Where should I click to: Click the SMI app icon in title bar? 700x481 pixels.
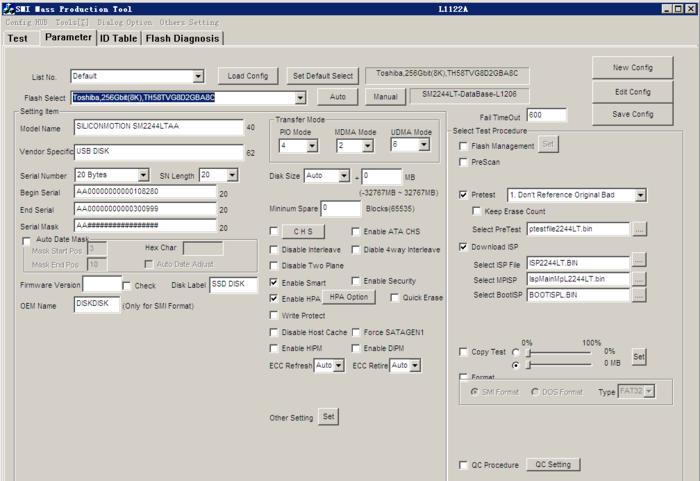point(8,8)
